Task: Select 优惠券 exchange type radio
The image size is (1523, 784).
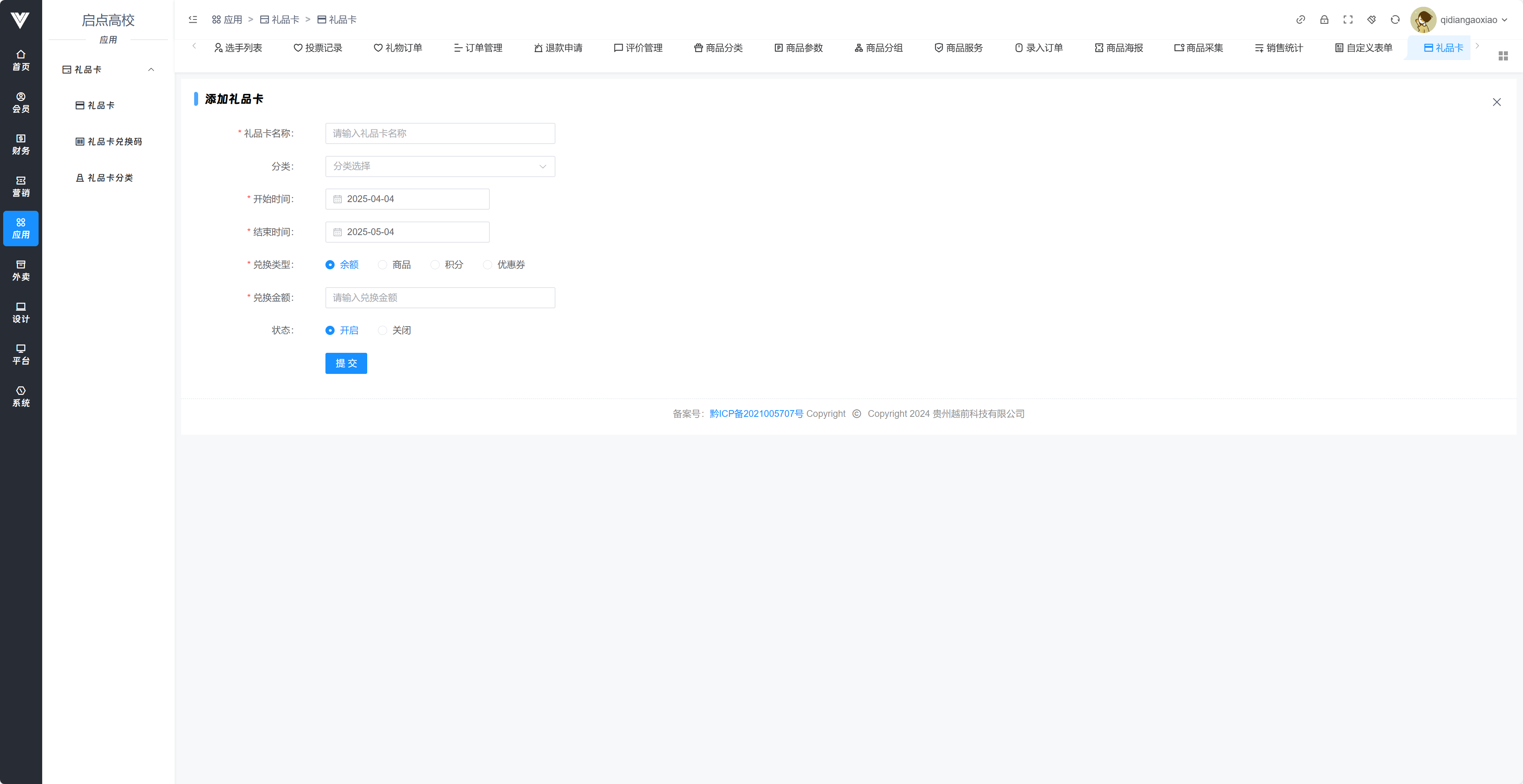Action: tap(487, 265)
